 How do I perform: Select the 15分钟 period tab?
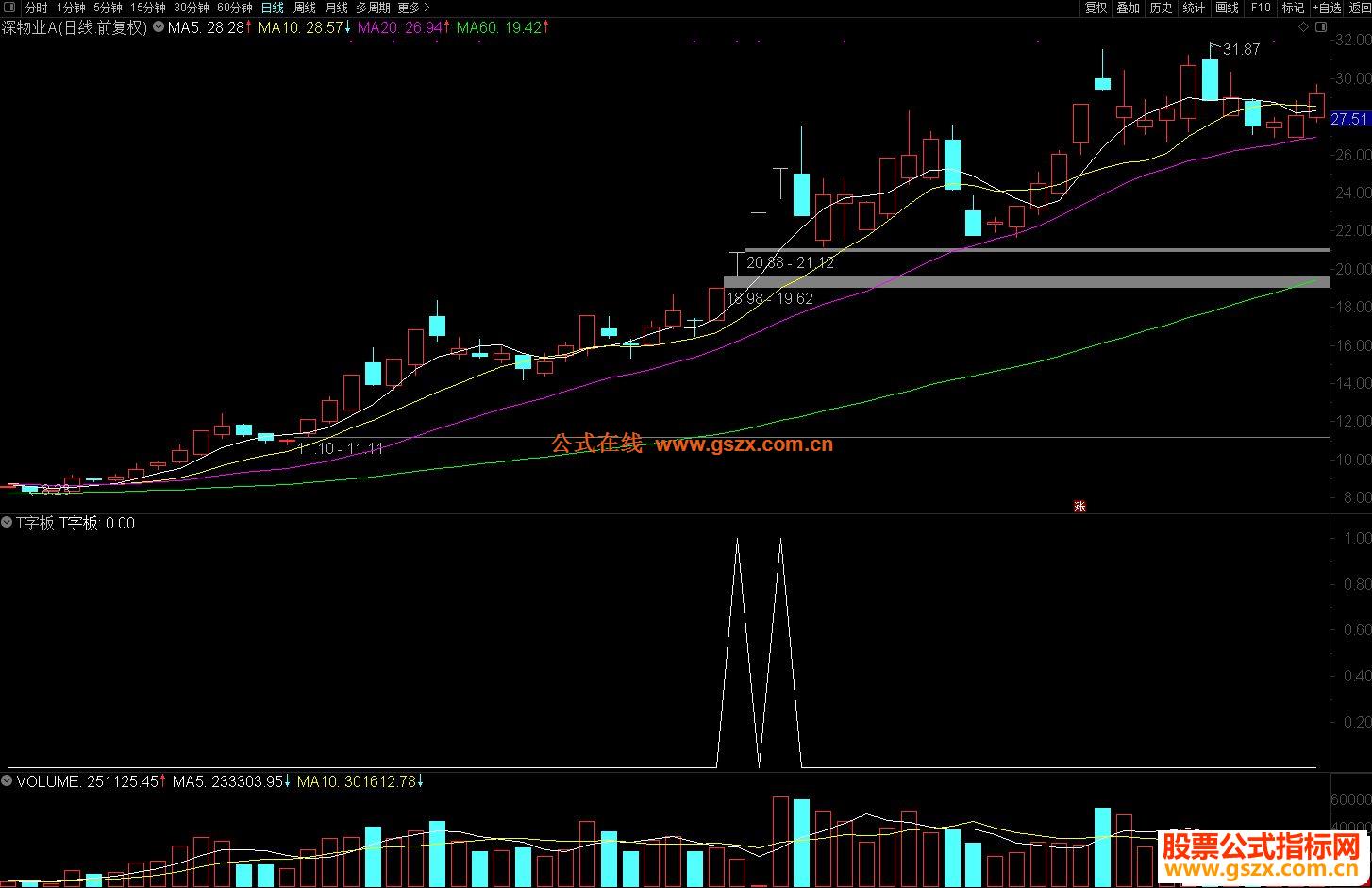point(148,8)
